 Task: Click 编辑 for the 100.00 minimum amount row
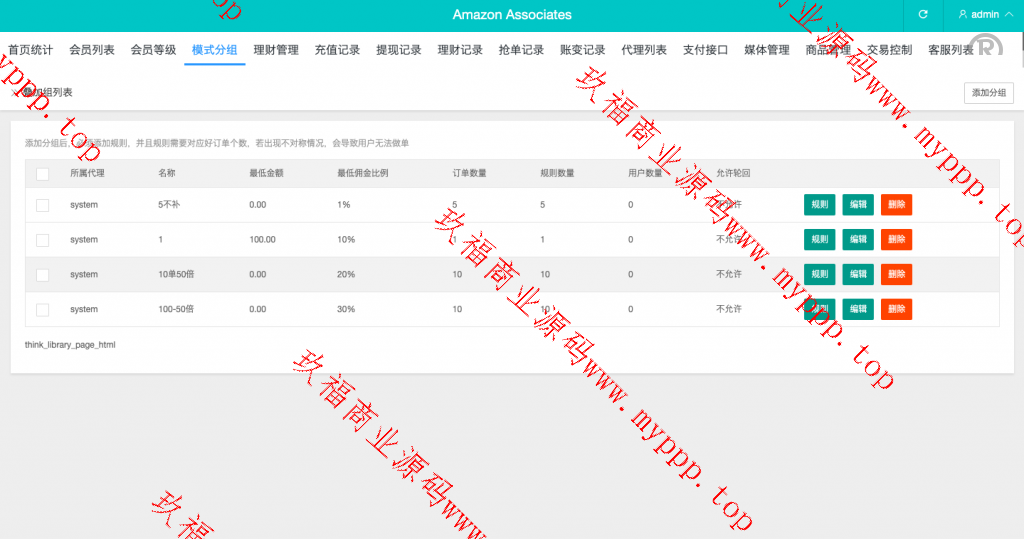click(858, 240)
